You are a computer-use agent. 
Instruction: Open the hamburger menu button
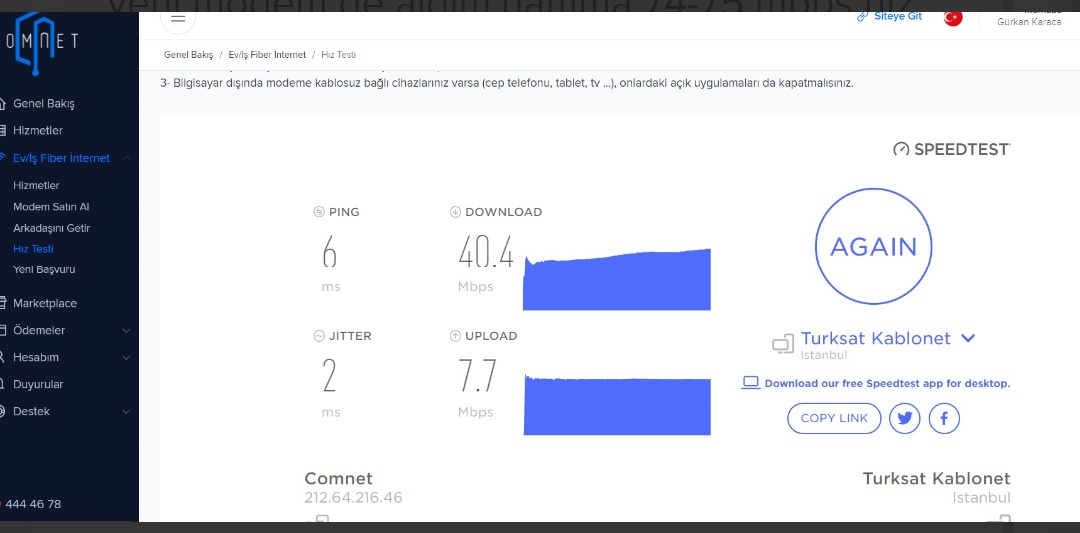coord(178,19)
